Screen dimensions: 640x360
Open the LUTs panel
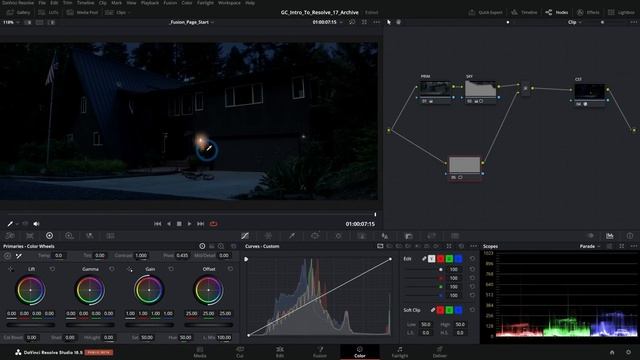tap(49, 13)
